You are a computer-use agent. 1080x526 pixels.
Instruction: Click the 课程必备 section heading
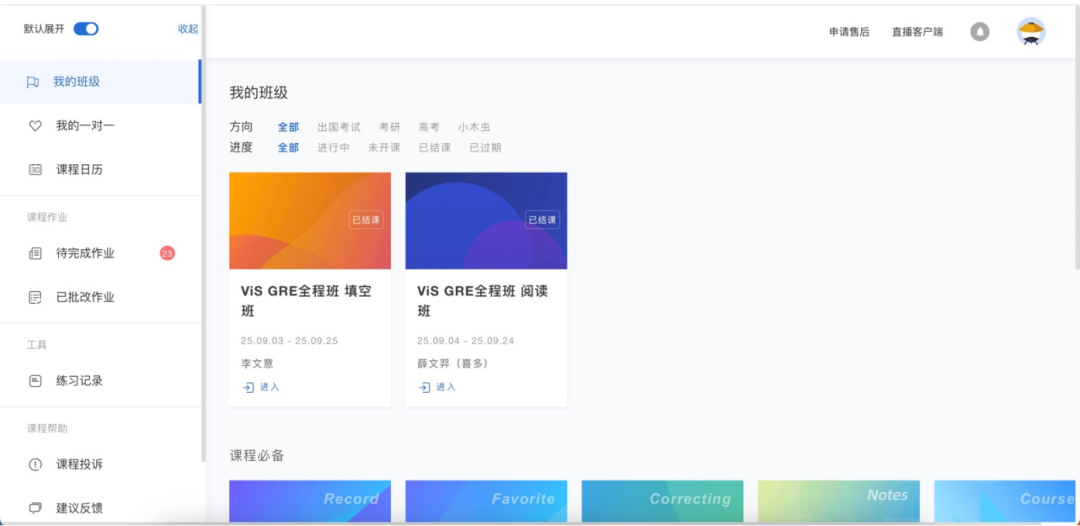click(x=257, y=456)
